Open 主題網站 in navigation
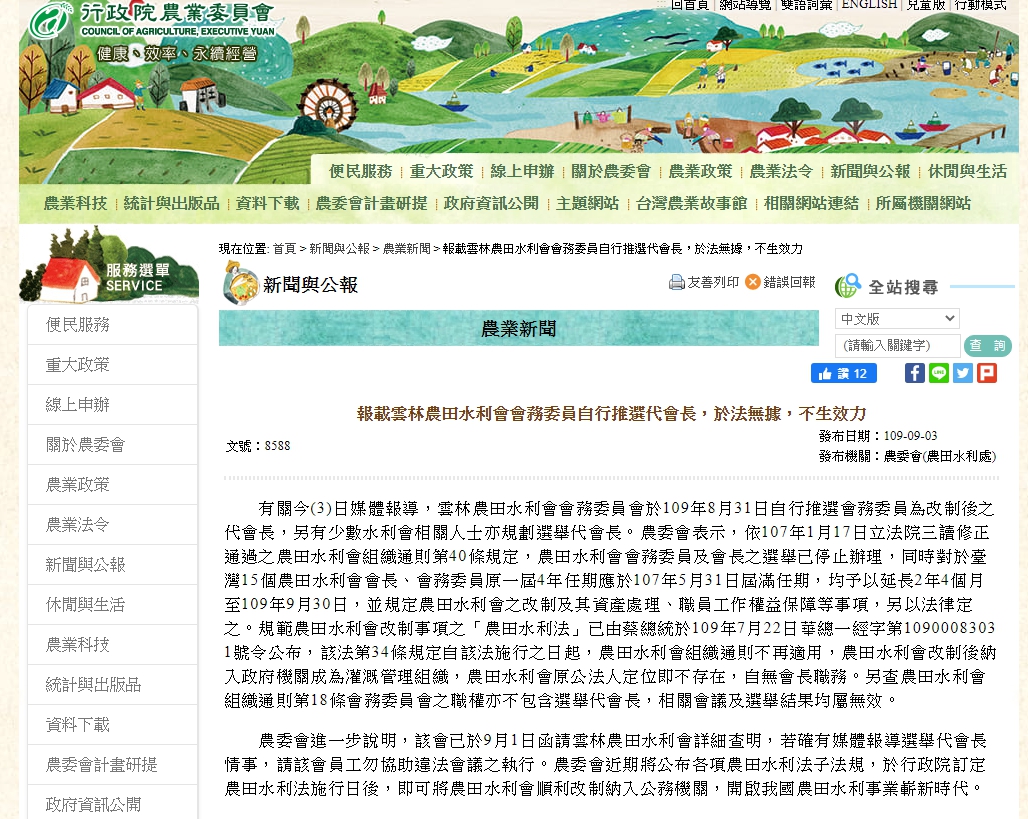Screen dimensions: 1028x819 coord(587,203)
